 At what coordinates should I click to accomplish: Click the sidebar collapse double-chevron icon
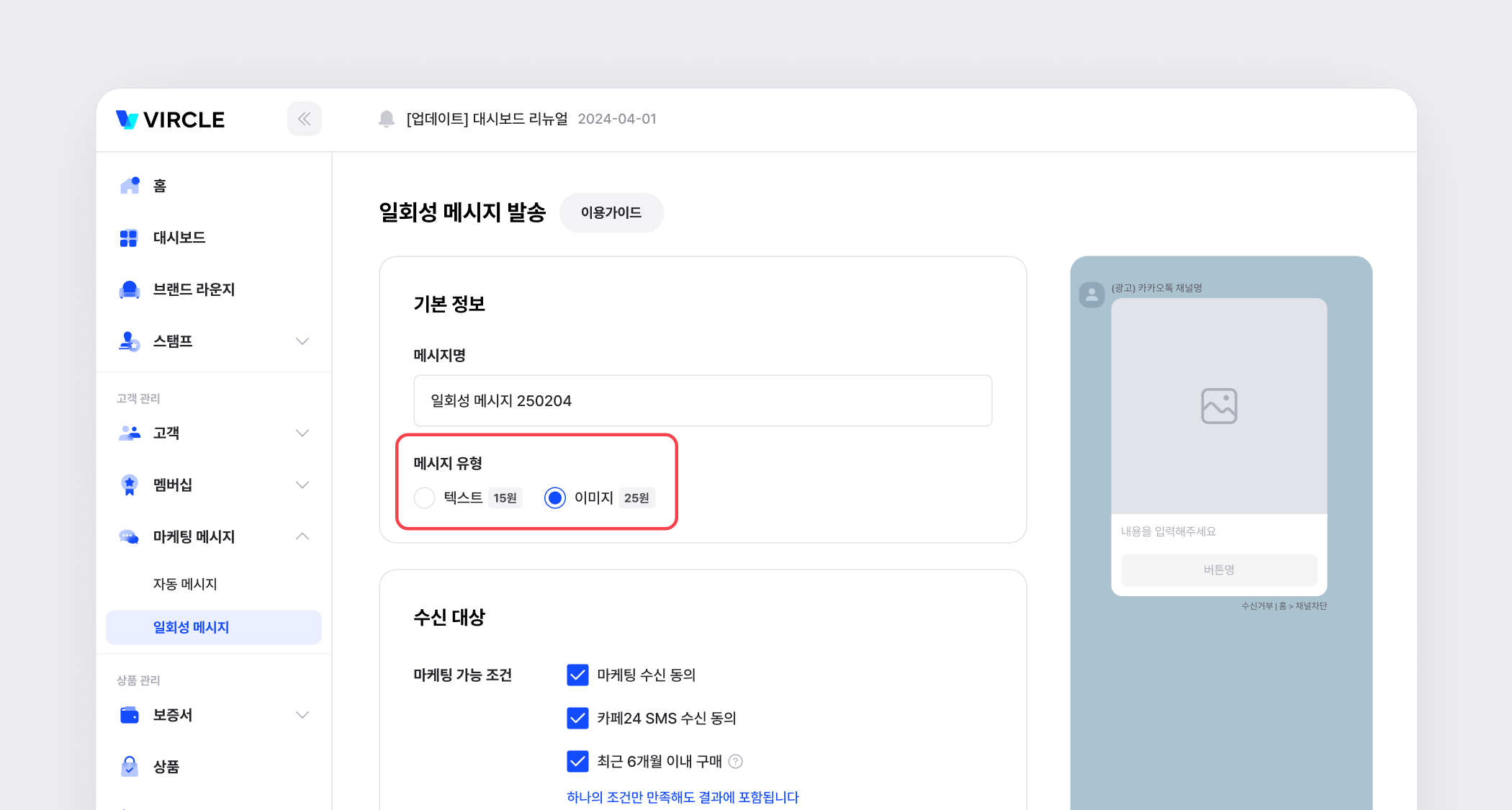304,119
